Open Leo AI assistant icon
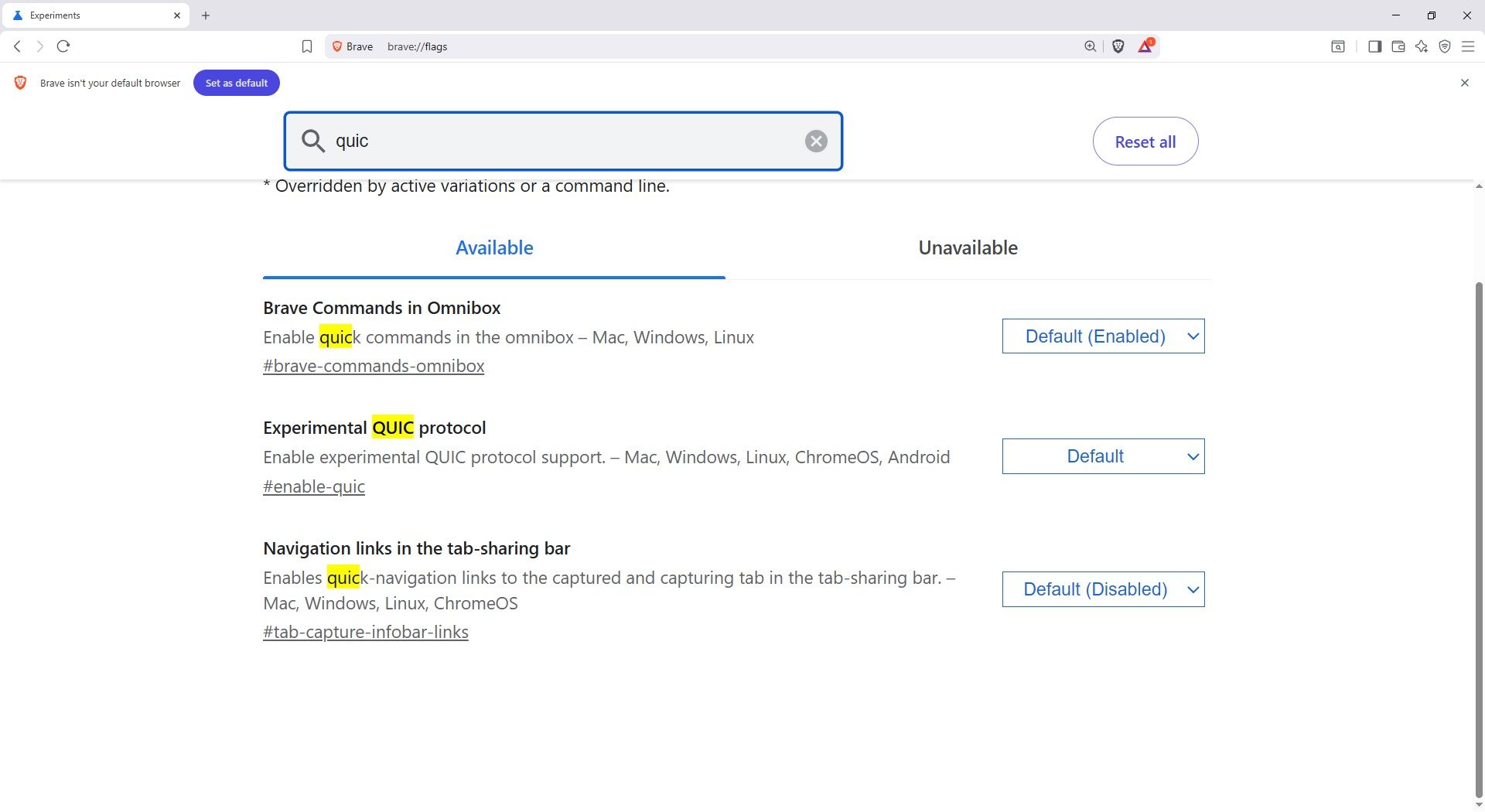Image resolution: width=1485 pixels, height=812 pixels. click(x=1422, y=46)
